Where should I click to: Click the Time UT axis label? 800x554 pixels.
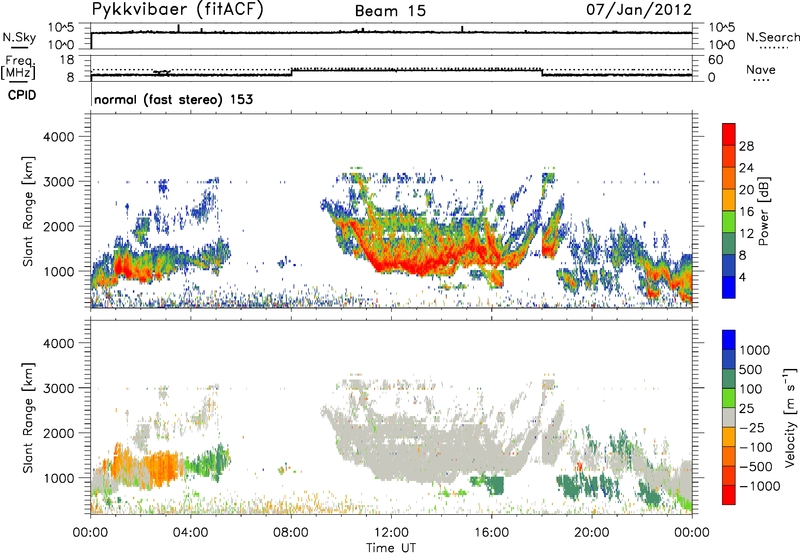click(391, 548)
